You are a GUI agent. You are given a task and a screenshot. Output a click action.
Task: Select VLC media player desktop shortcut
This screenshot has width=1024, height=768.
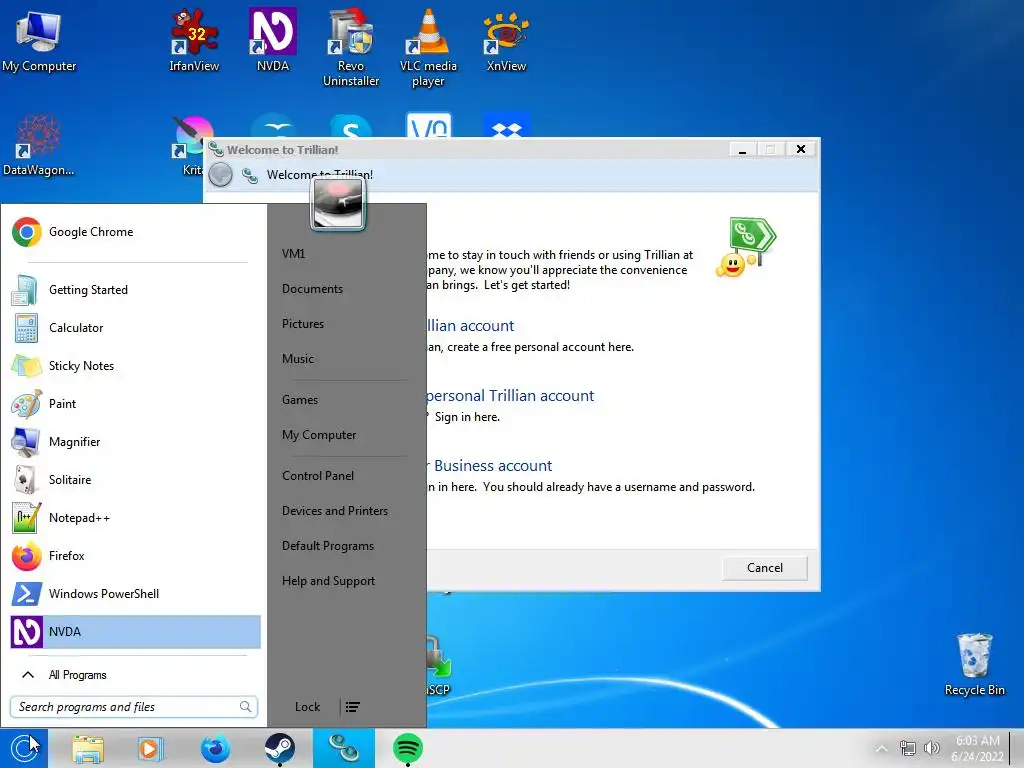tap(428, 48)
